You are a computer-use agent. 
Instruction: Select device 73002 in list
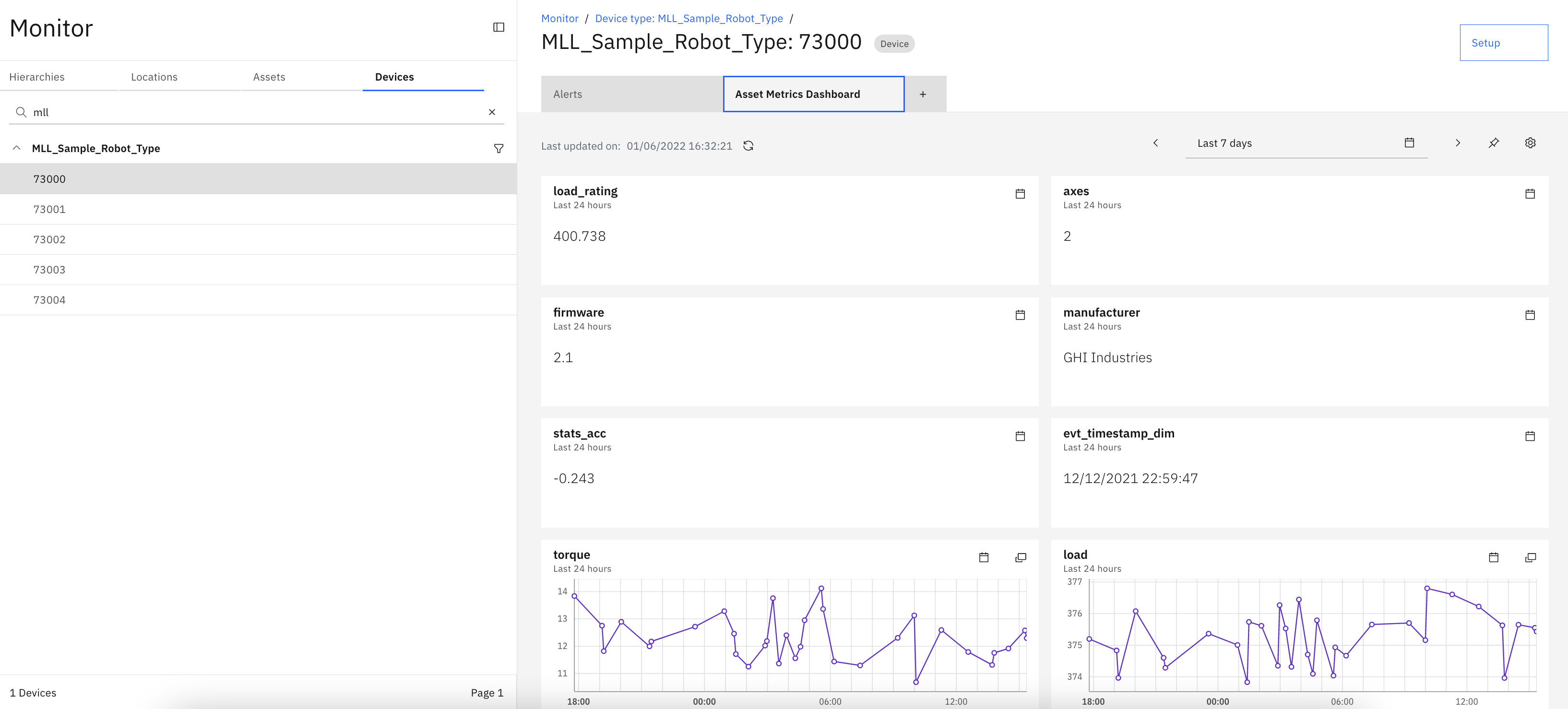[x=258, y=240]
